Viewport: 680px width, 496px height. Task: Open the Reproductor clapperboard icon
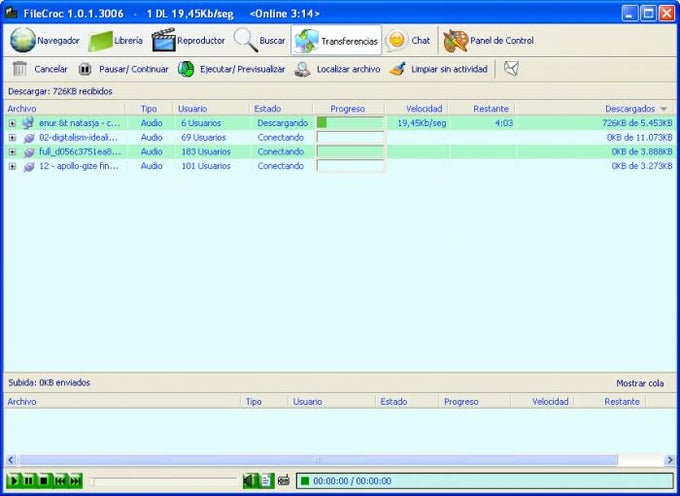[164, 41]
